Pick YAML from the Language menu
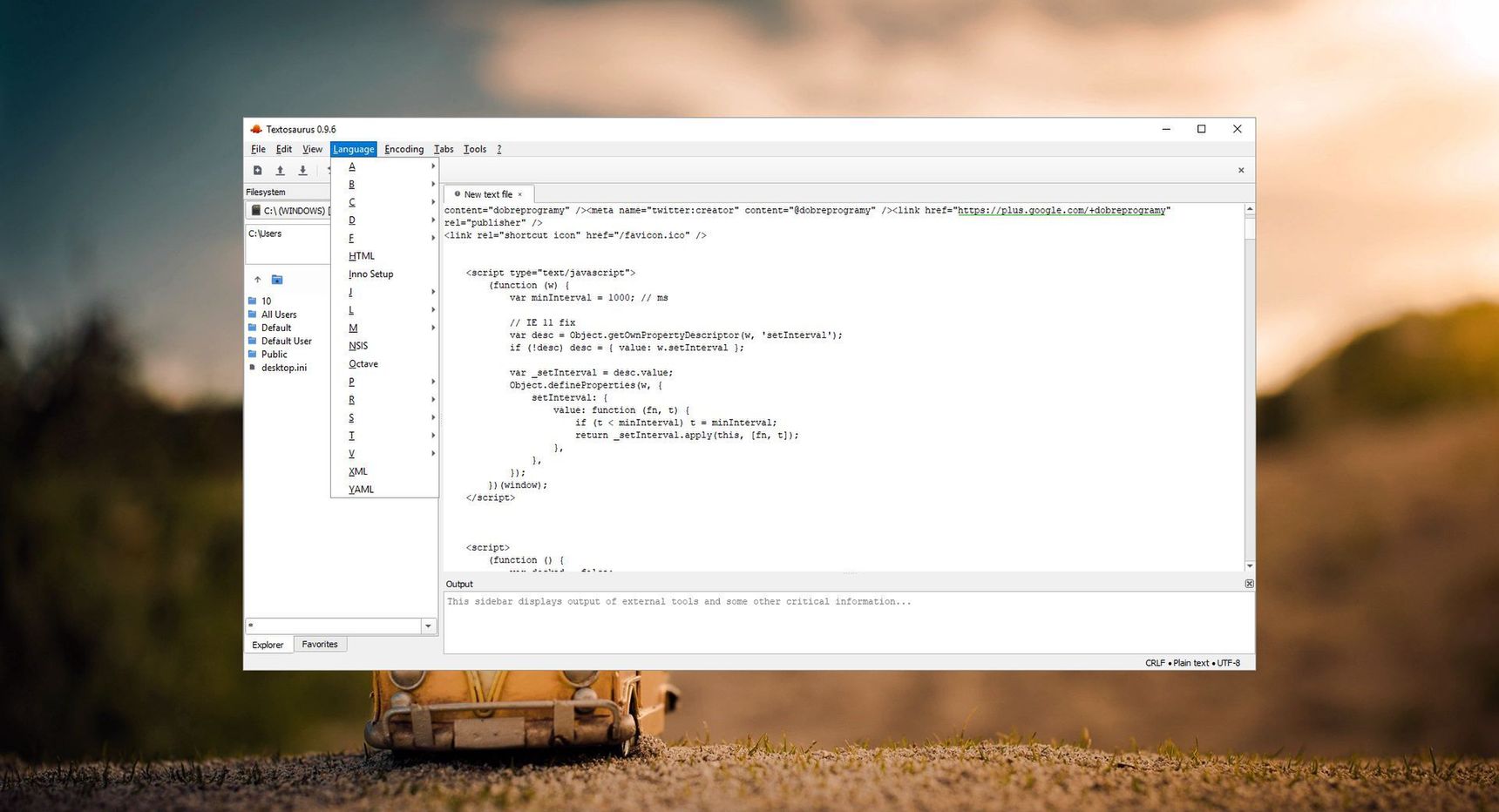Screen dimensions: 1499x812 point(384,489)
